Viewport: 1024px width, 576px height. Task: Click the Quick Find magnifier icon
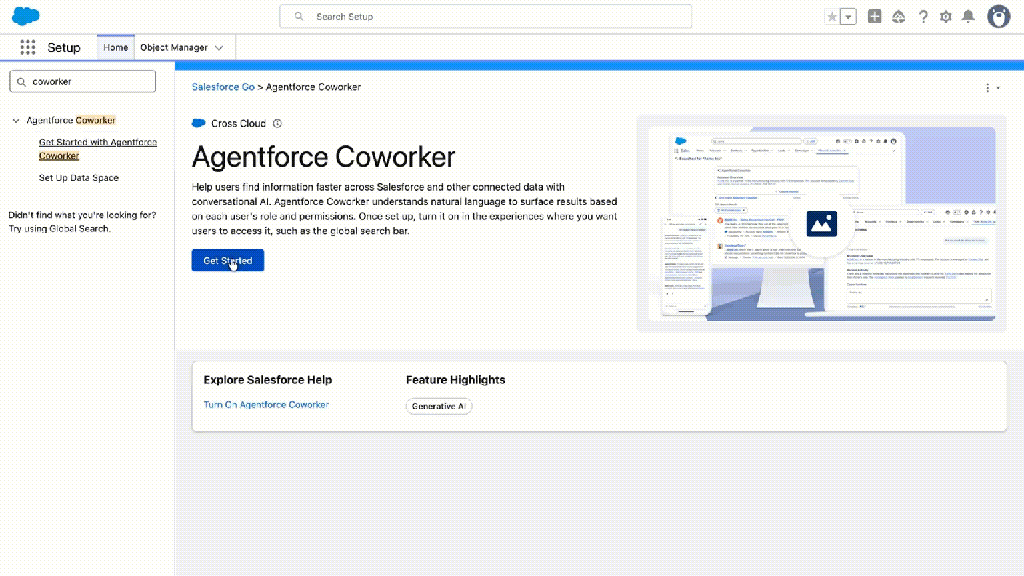pos(22,82)
